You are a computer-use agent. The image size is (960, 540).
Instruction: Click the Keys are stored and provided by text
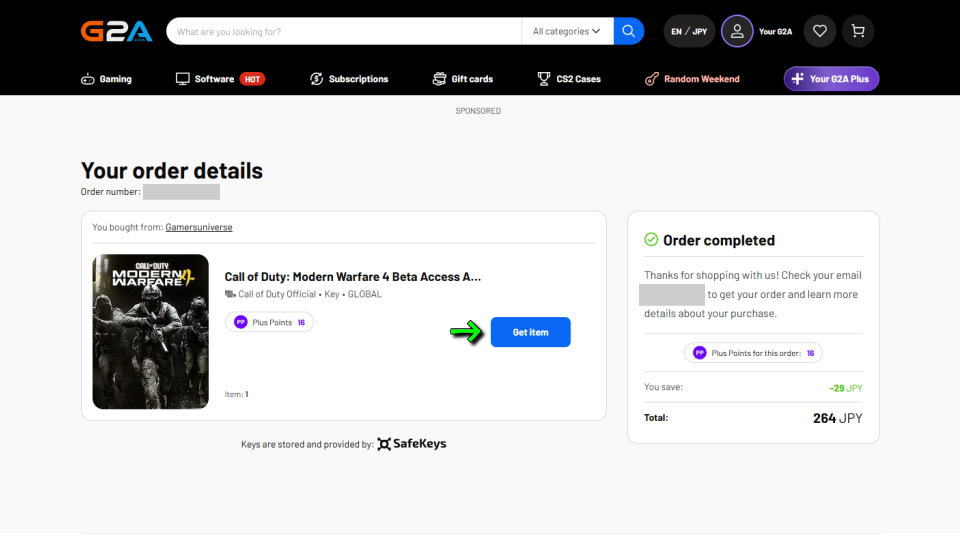[307, 444]
